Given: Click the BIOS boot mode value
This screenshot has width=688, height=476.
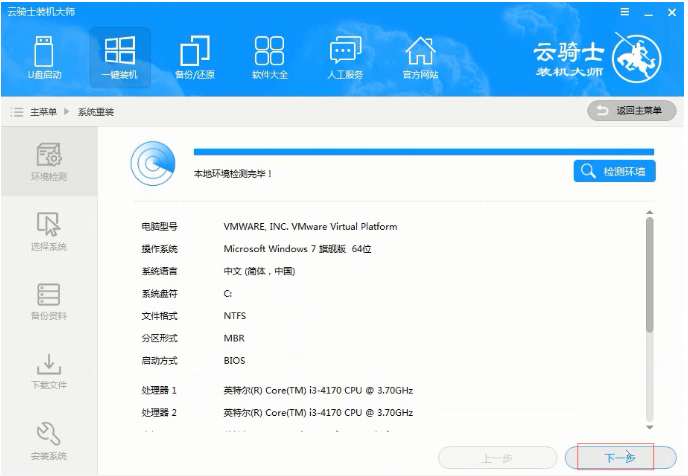Looking at the screenshot, I should pos(234,361).
